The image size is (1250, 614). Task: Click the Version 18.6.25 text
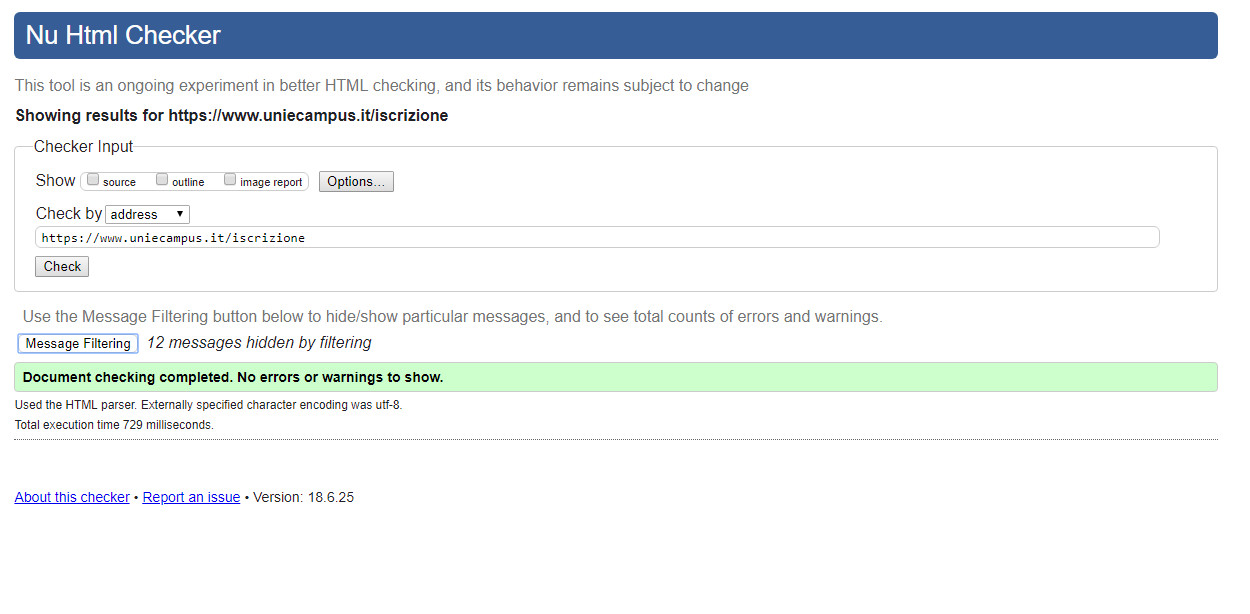coord(303,497)
